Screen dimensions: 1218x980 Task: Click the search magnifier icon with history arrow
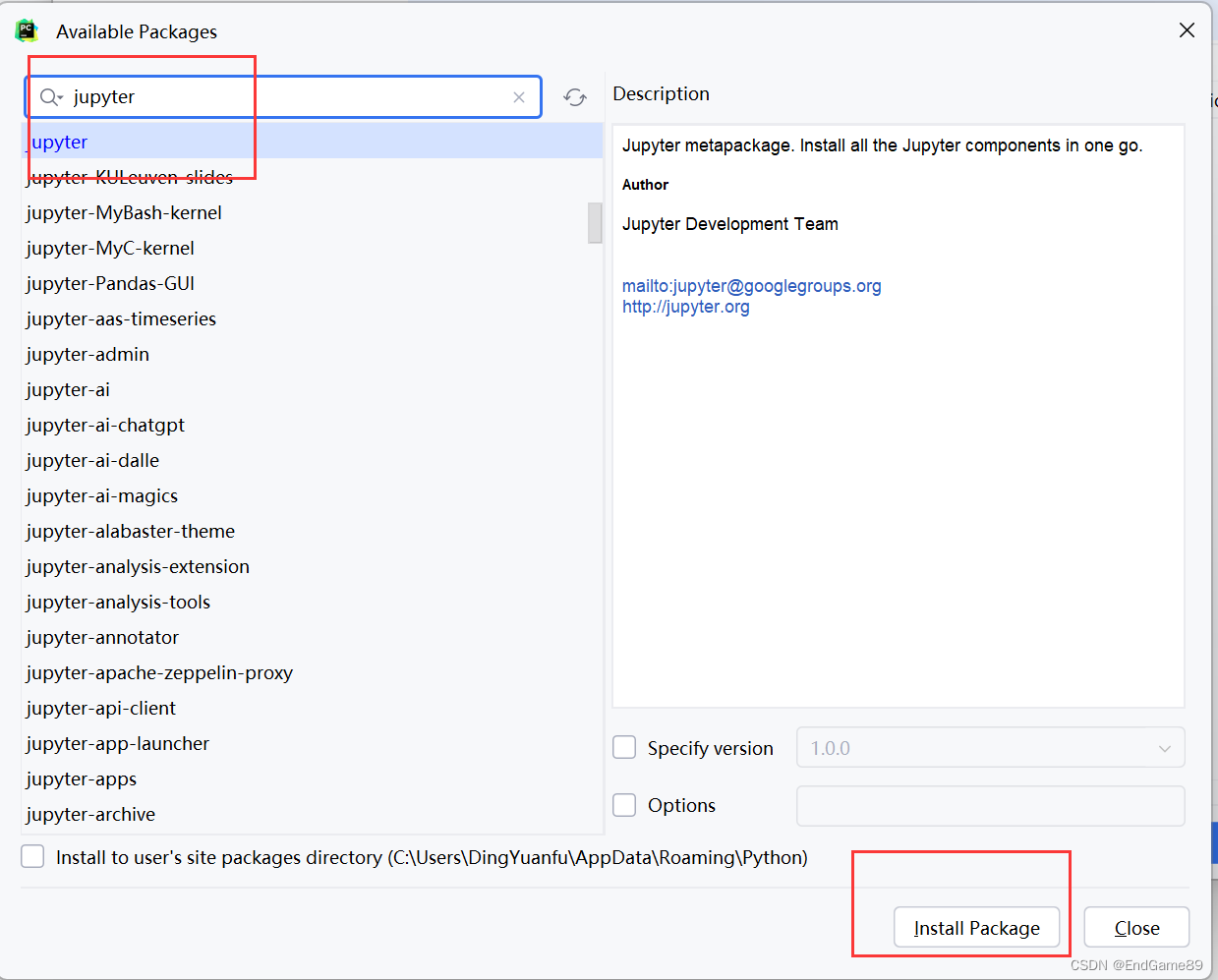(51, 97)
